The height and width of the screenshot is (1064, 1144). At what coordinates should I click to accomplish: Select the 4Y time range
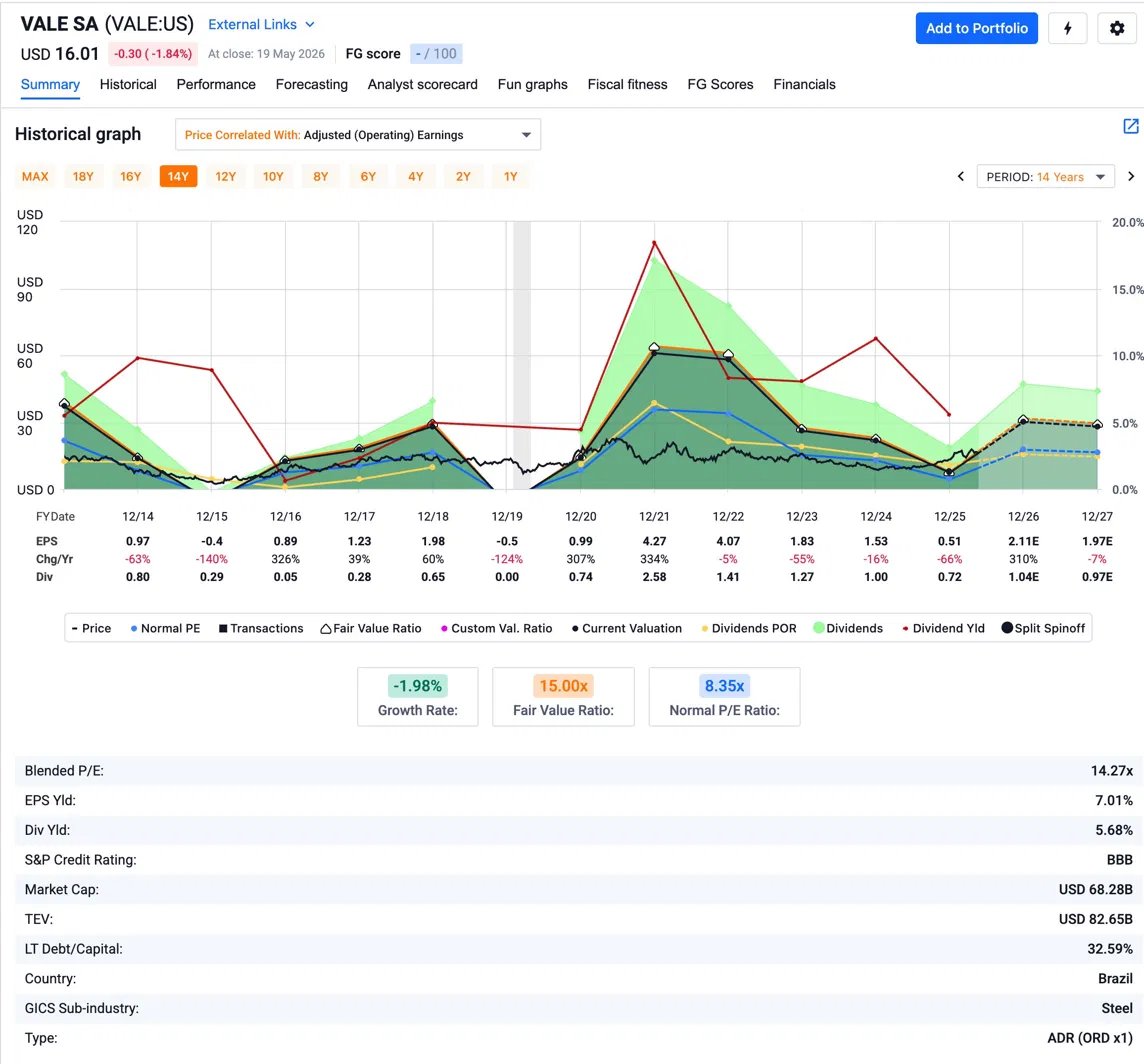coord(415,177)
